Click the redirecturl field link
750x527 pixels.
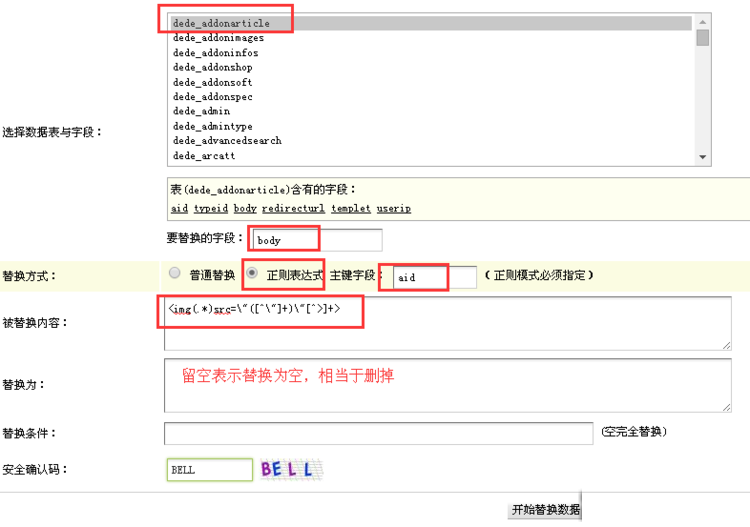(293, 209)
